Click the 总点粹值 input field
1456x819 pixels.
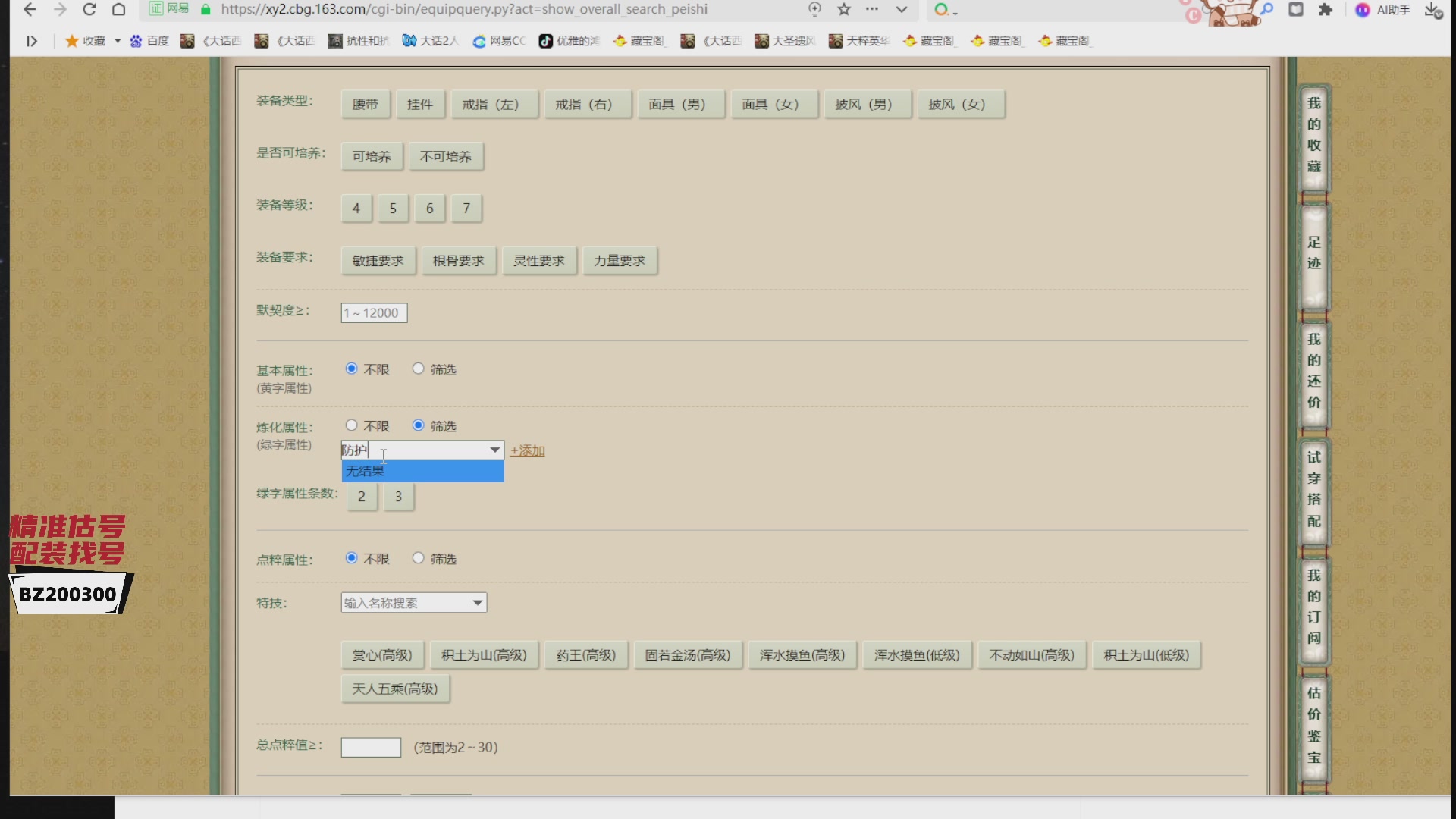pyautogui.click(x=371, y=747)
